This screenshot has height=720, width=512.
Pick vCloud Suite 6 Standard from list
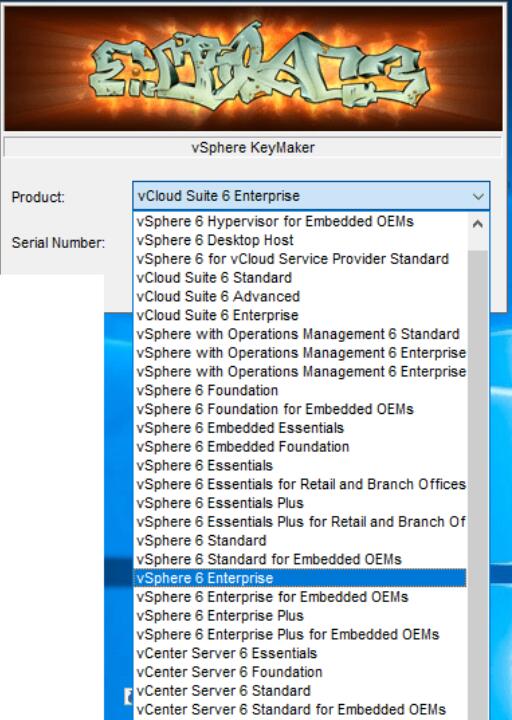click(x=300, y=278)
